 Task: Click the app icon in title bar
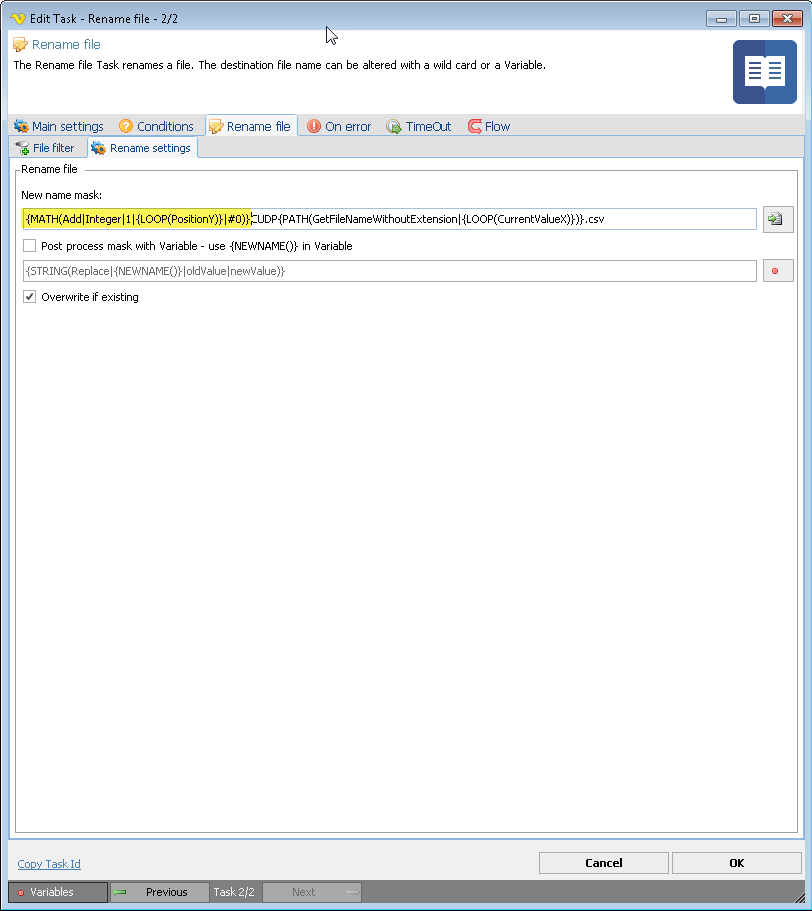click(17, 19)
